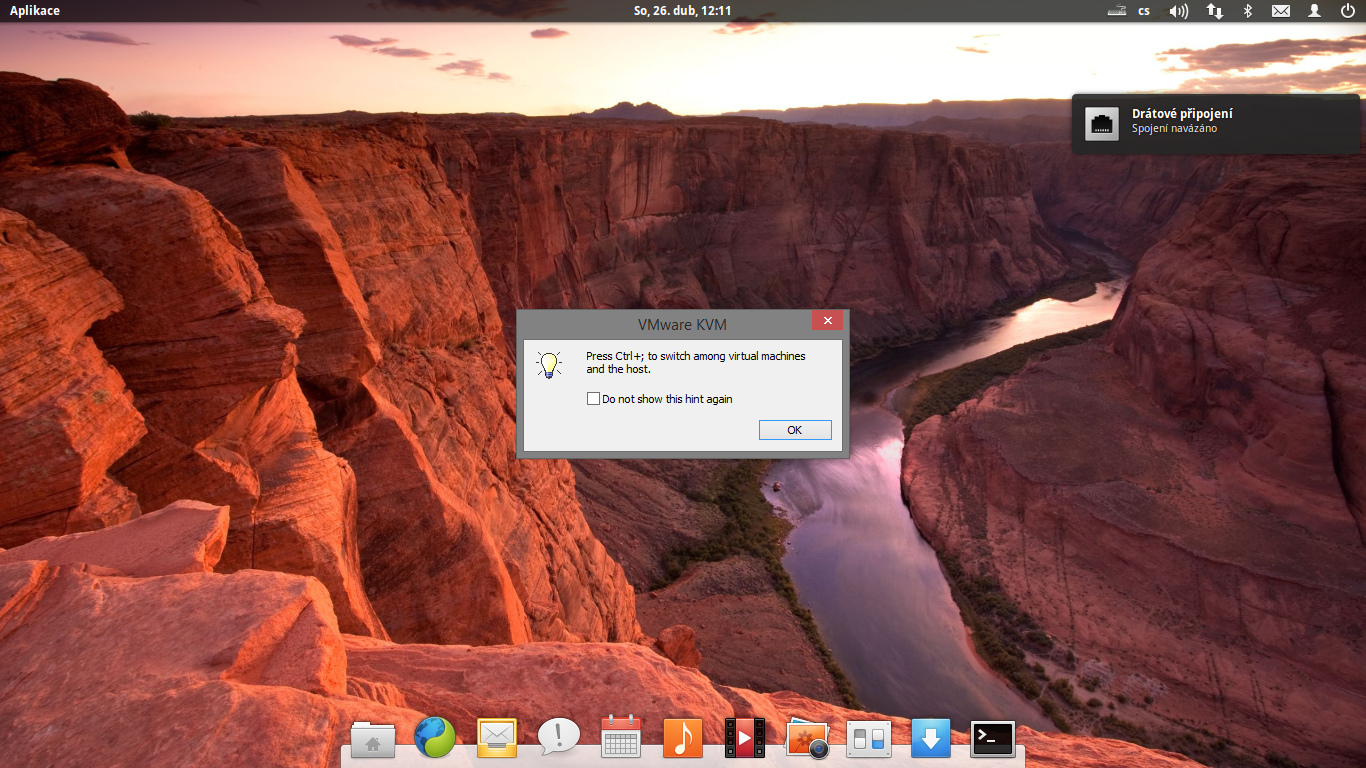This screenshot has width=1366, height=768.
Task: Open the Bluetooth indicator menu
Action: click(x=1247, y=11)
